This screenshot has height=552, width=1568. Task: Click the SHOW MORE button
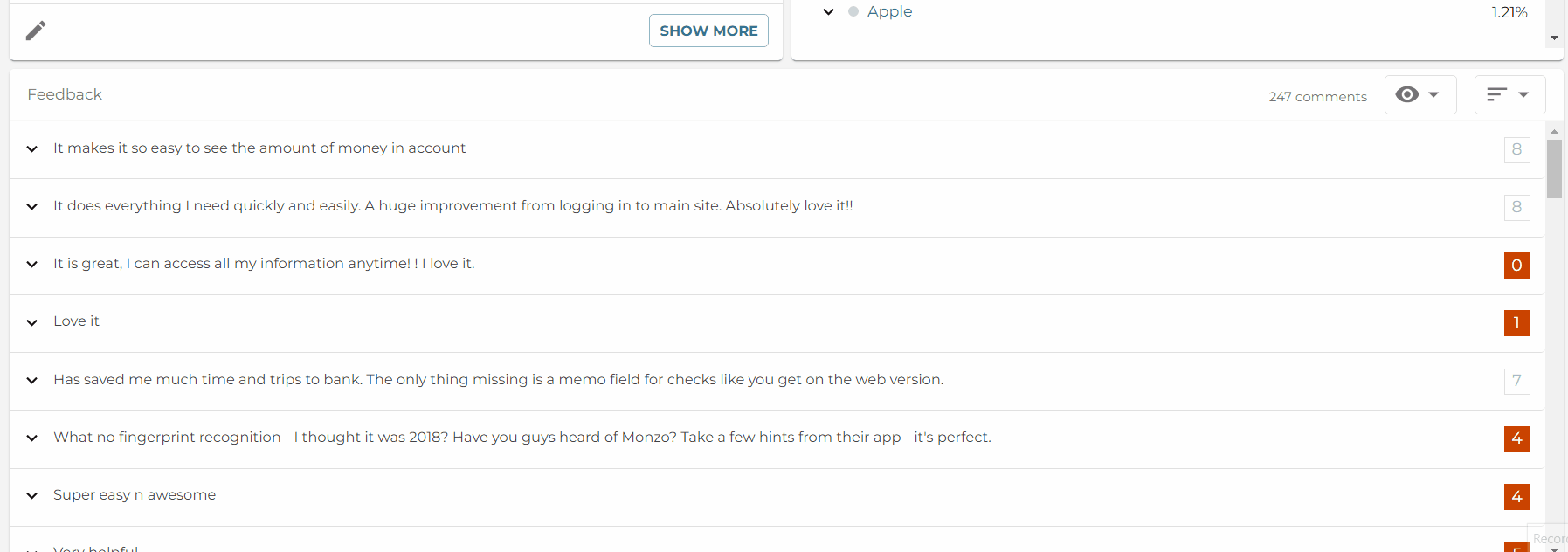click(x=708, y=31)
